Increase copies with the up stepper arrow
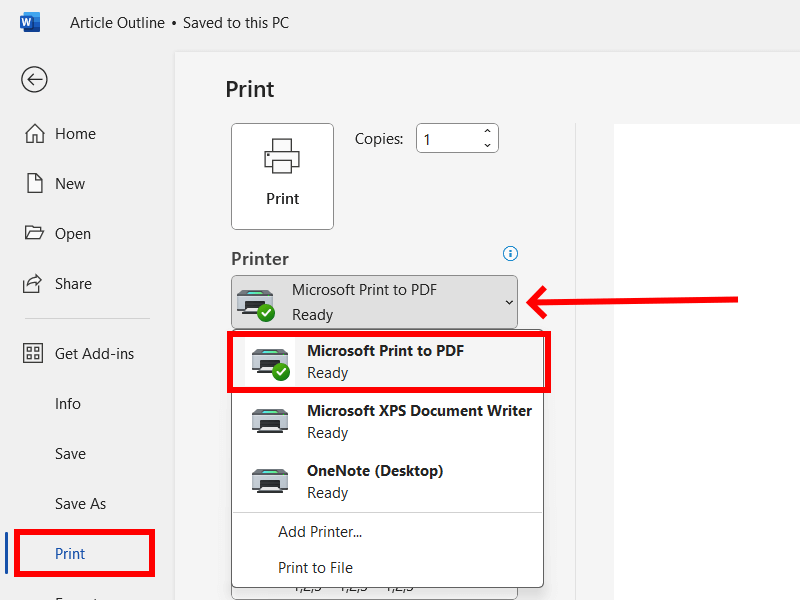Viewport: 800px width, 600px height. (x=487, y=131)
